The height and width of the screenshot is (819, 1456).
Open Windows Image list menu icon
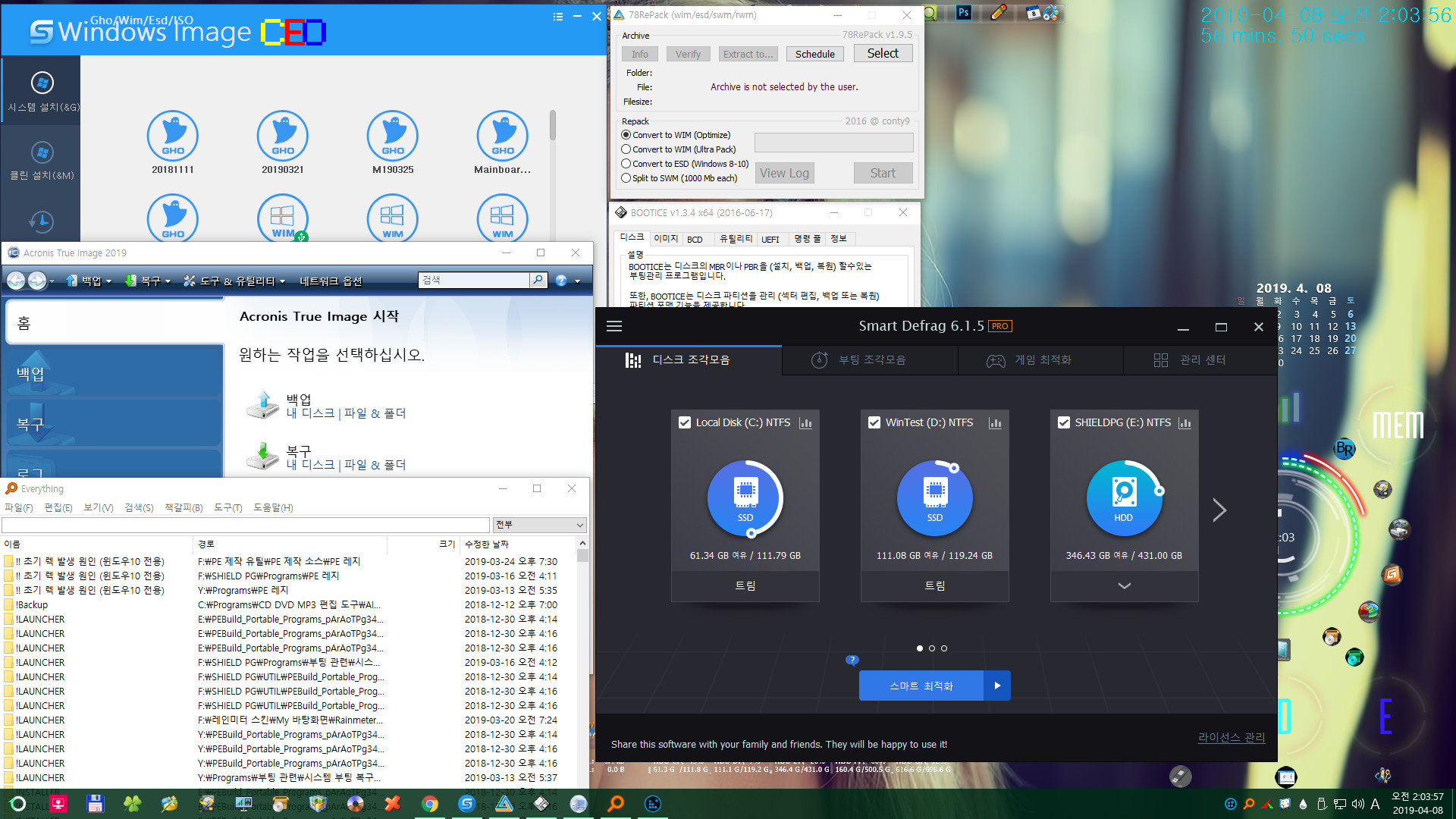[558, 16]
